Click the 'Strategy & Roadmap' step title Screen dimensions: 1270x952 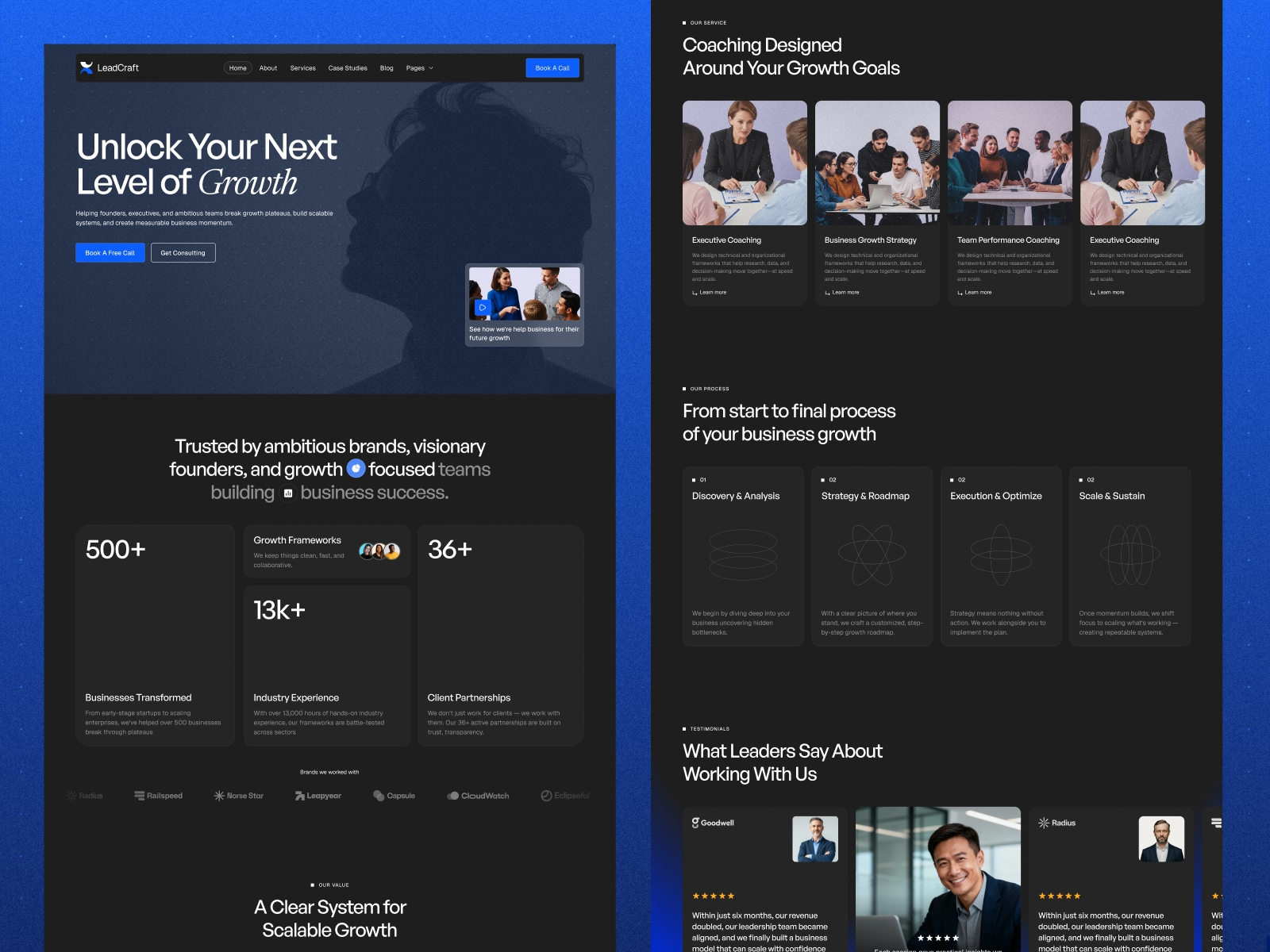pos(865,496)
